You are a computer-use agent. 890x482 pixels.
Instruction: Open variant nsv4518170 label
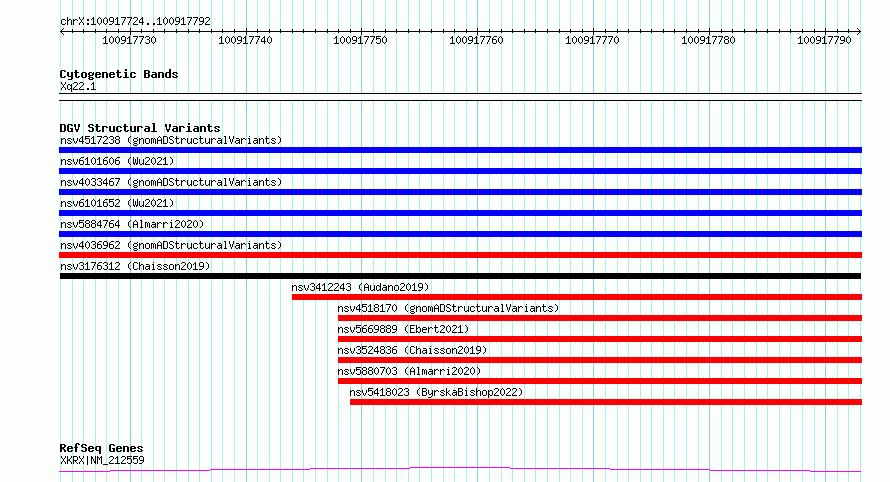point(448,308)
